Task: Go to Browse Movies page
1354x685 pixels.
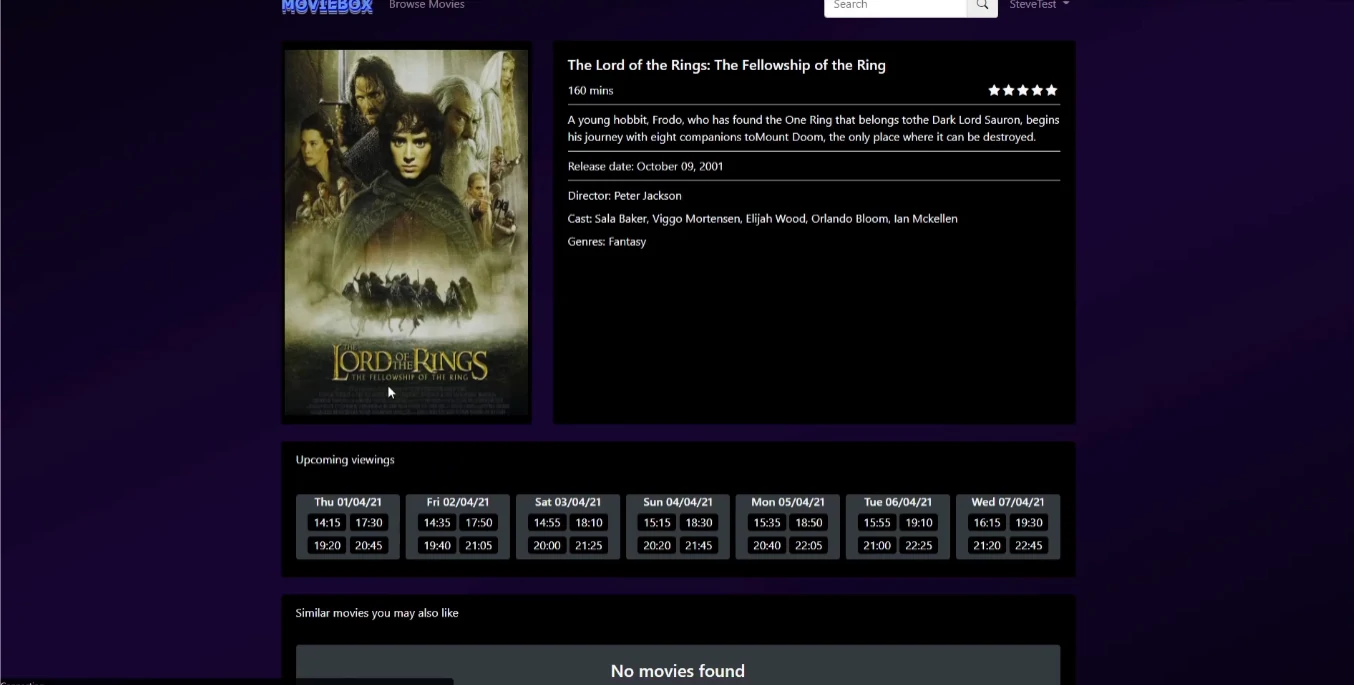Action: 427,5
